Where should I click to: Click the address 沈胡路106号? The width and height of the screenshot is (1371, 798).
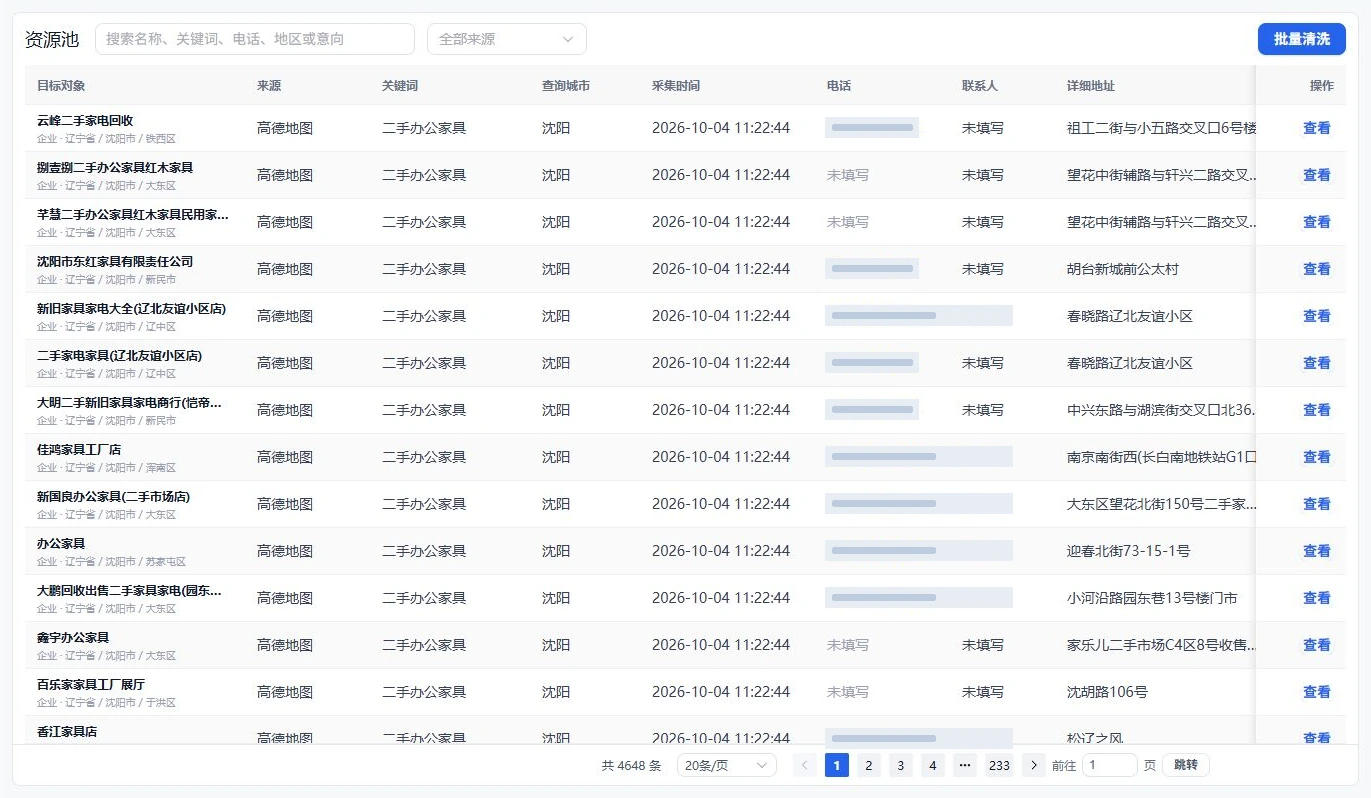(1108, 692)
